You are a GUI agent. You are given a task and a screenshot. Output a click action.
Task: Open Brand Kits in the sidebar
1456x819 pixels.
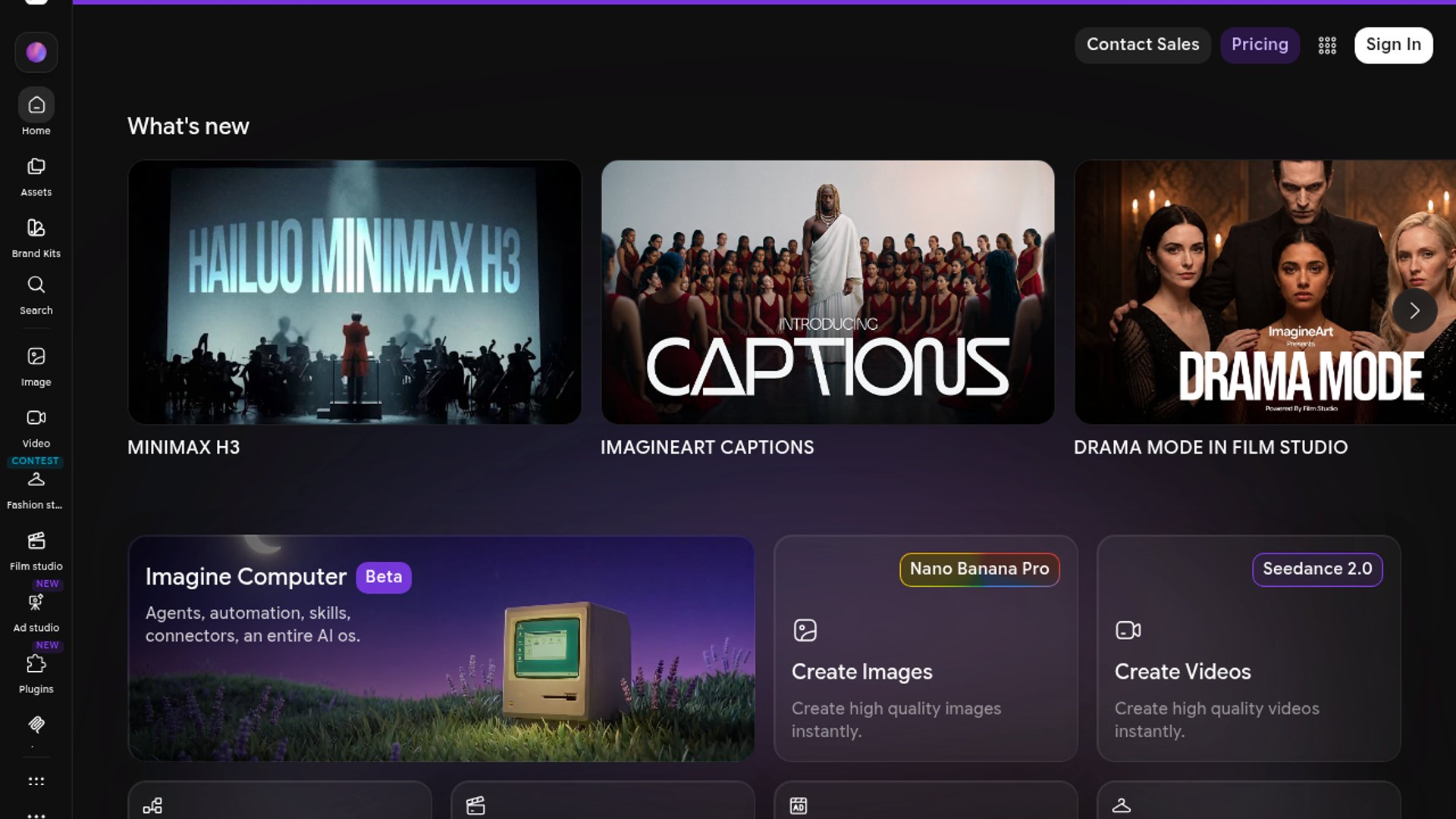click(x=36, y=238)
